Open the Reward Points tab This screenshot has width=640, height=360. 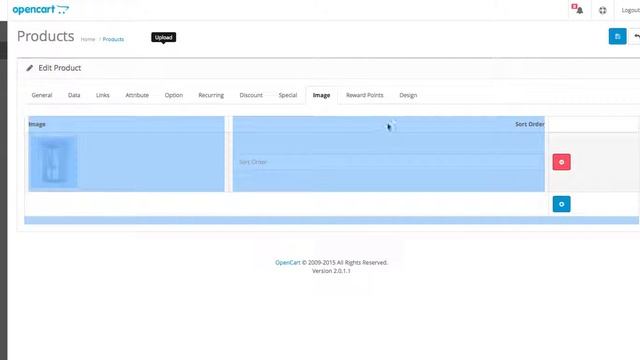pyautogui.click(x=364, y=95)
